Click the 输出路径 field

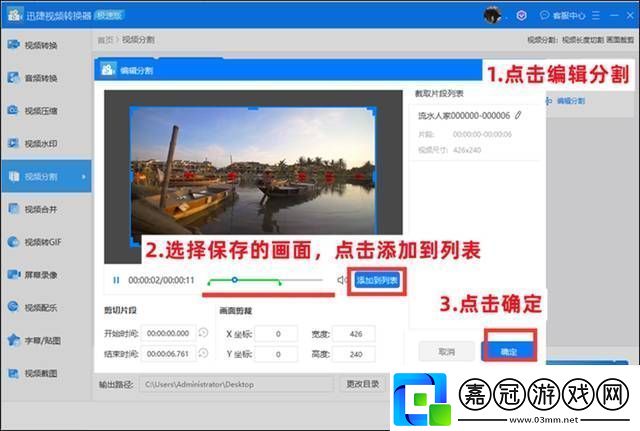tap(237, 384)
